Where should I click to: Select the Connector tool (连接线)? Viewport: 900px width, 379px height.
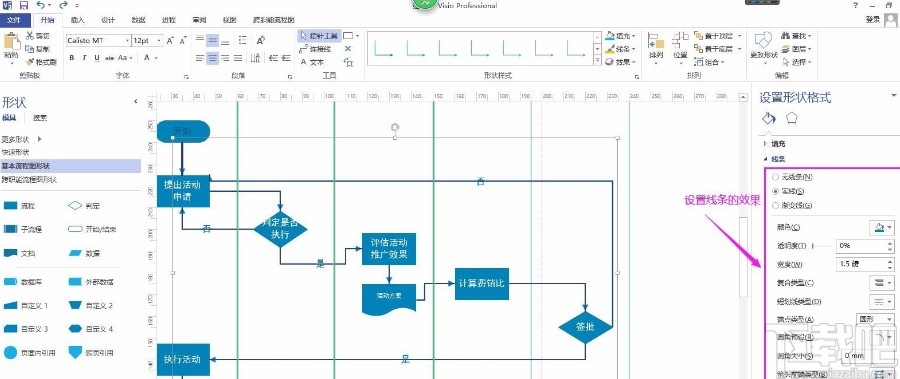coord(316,49)
